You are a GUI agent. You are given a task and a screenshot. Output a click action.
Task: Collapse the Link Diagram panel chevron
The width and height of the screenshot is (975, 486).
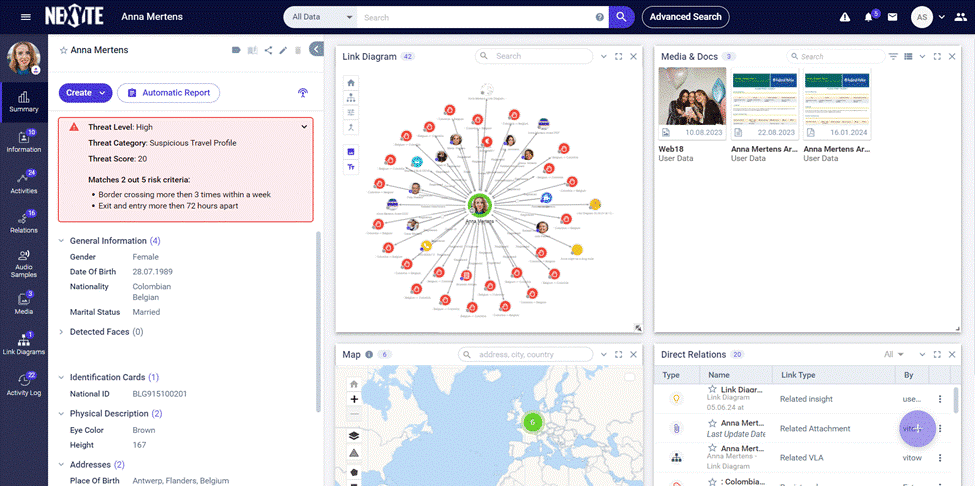[603, 57]
